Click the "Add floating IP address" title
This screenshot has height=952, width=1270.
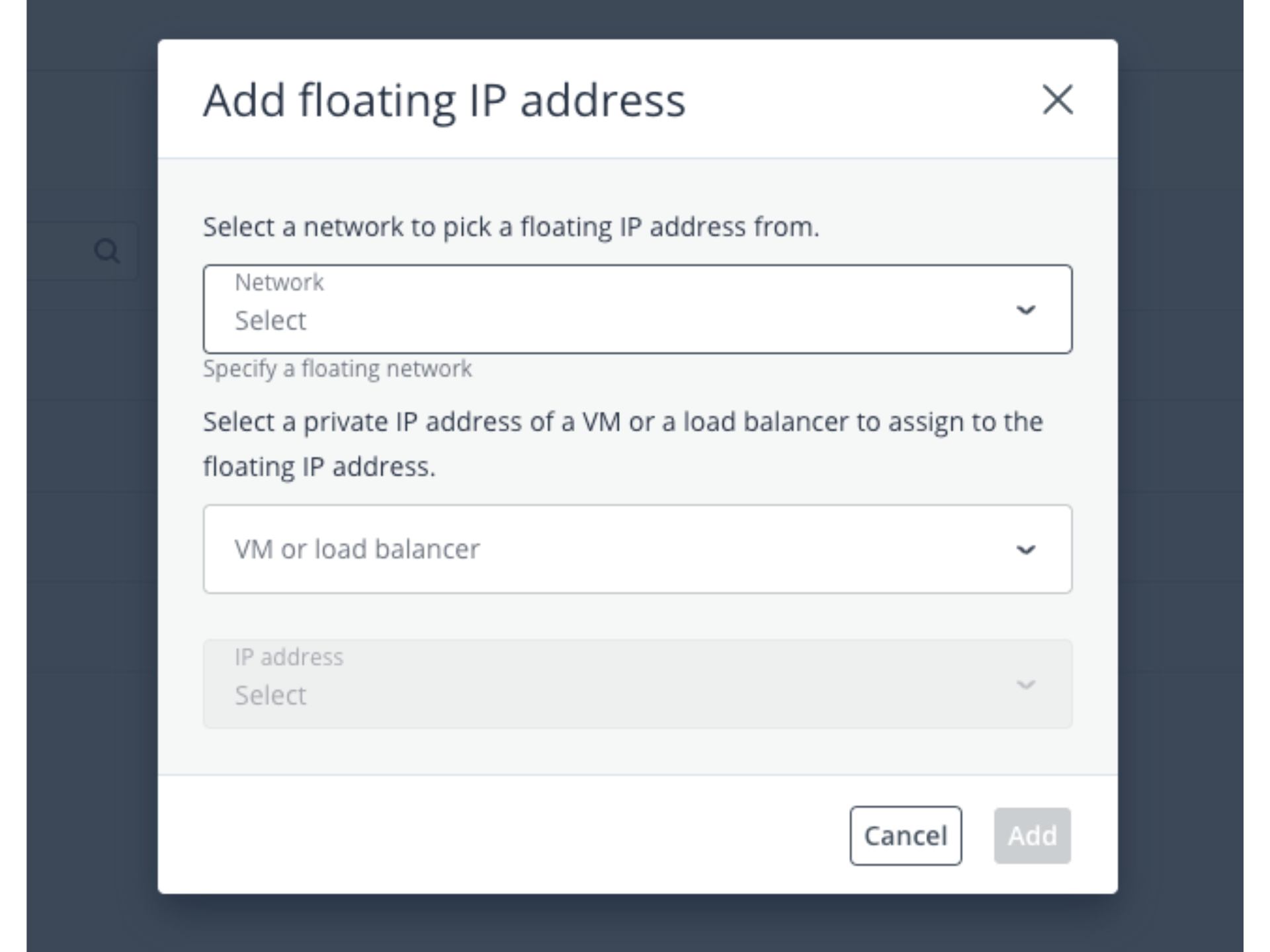pos(444,100)
